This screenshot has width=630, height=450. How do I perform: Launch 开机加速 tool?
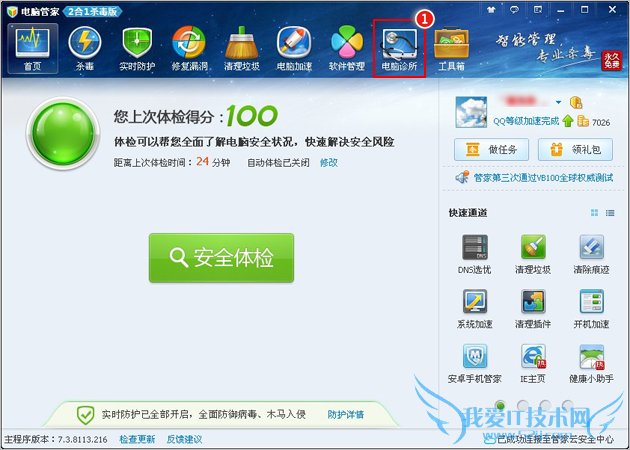click(x=591, y=309)
